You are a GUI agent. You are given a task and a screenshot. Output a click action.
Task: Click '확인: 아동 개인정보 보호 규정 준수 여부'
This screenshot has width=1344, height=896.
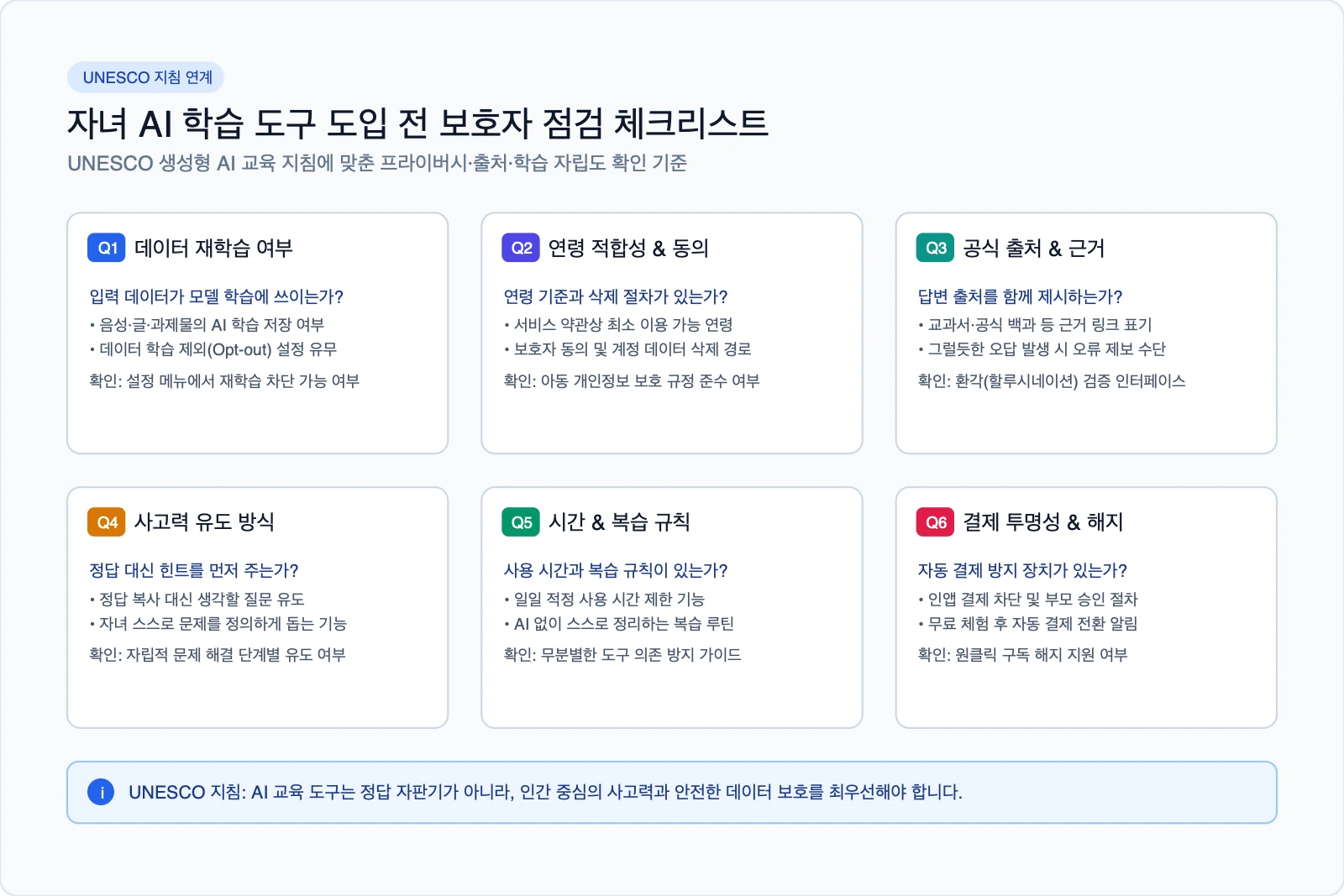click(x=632, y=381)
